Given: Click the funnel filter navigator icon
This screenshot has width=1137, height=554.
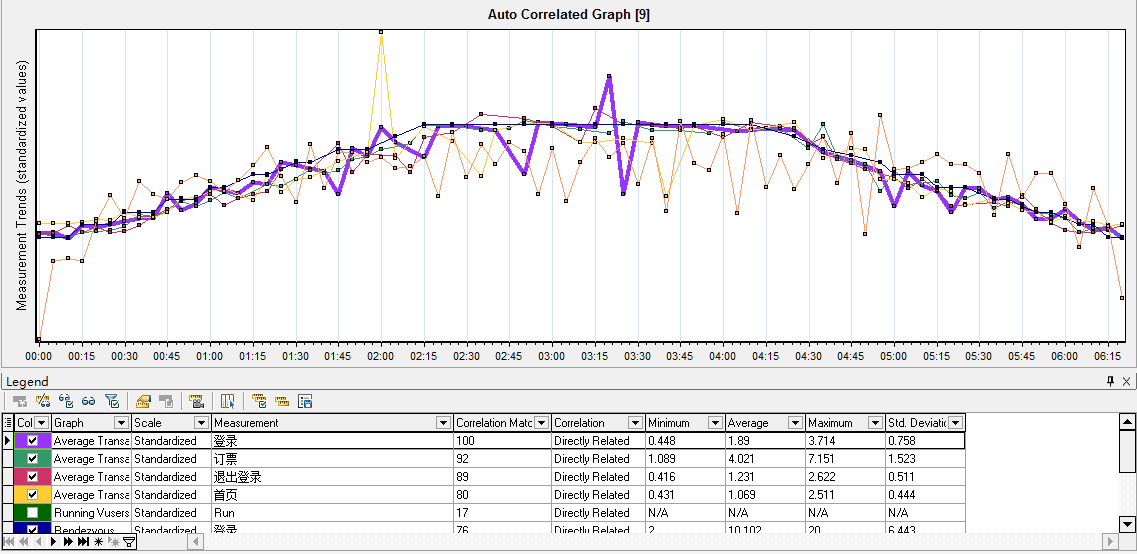Looking at the screenshot, I should pyautogui.click(x=128, y=542).
